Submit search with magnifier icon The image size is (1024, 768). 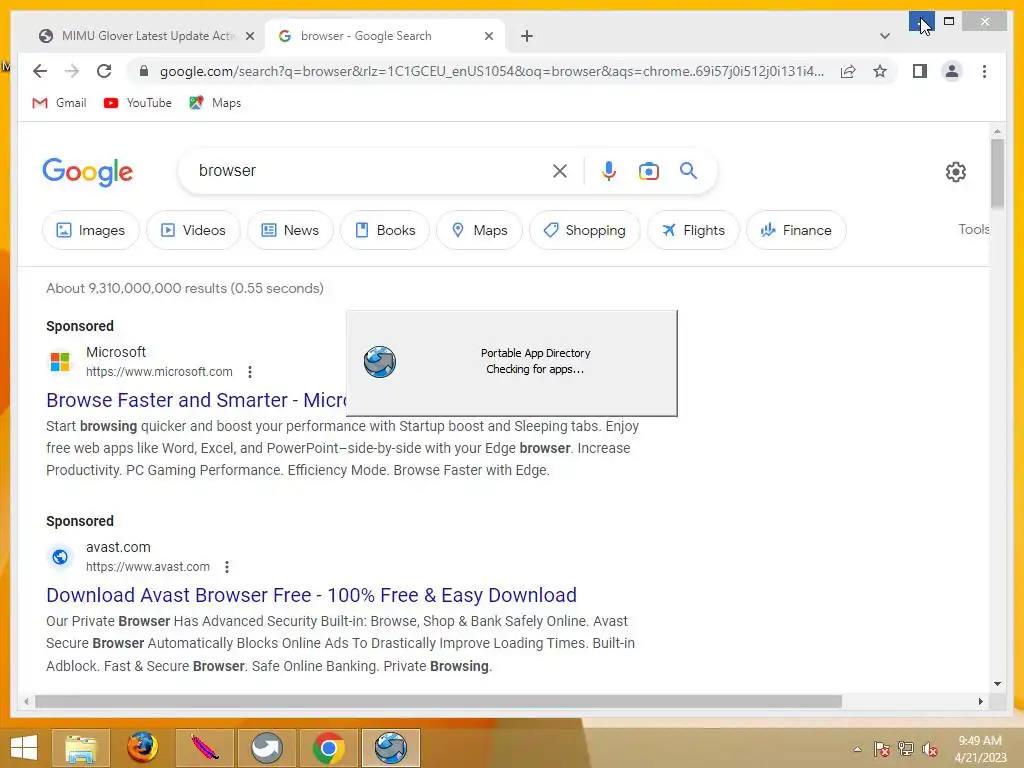point(688,171)
